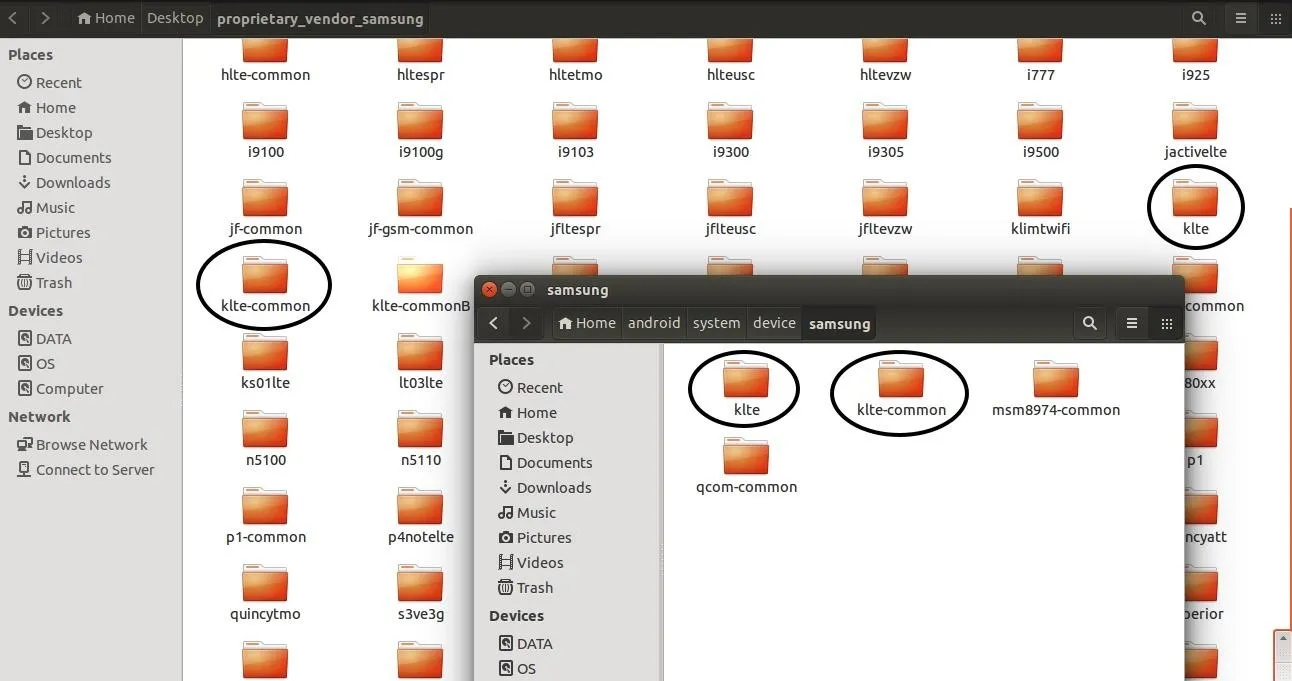Search files in background window
The image size is (1292, 681).
coord(1198,18)
